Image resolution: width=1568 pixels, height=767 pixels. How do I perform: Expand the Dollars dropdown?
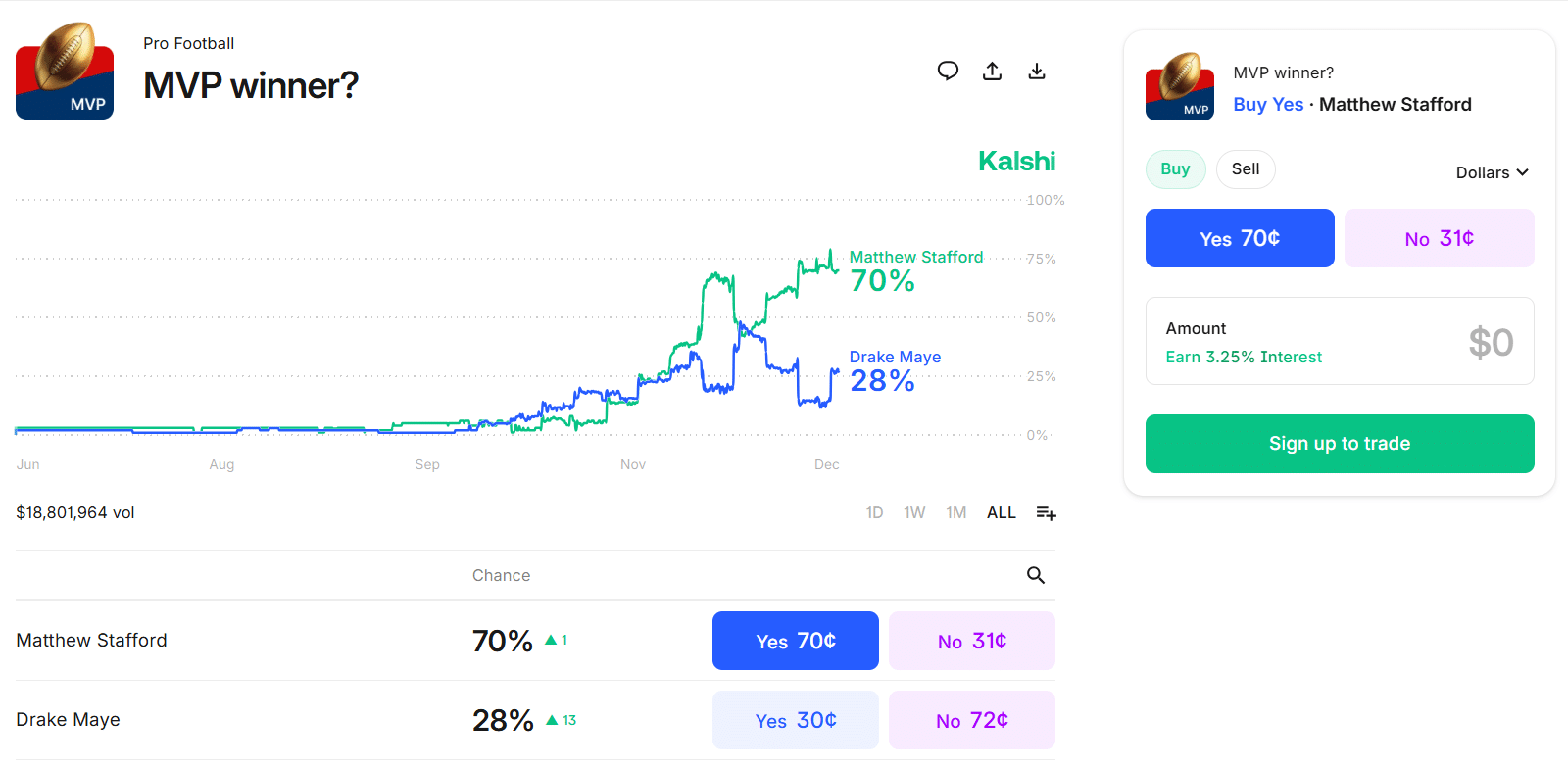click(x=1492, y=172)
